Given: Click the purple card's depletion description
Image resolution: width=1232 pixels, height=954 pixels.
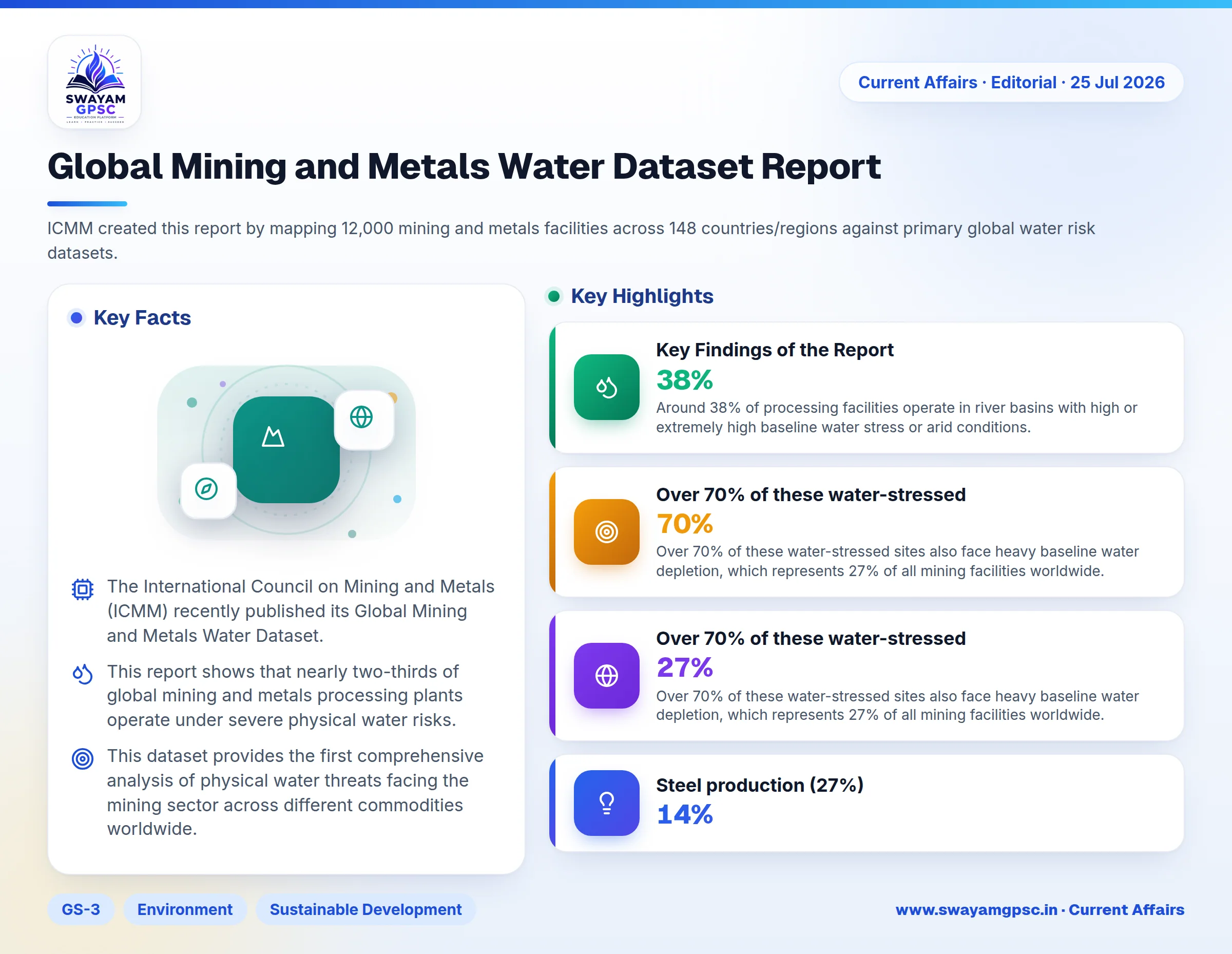Looking at the screenshot, I should point(897,705).
